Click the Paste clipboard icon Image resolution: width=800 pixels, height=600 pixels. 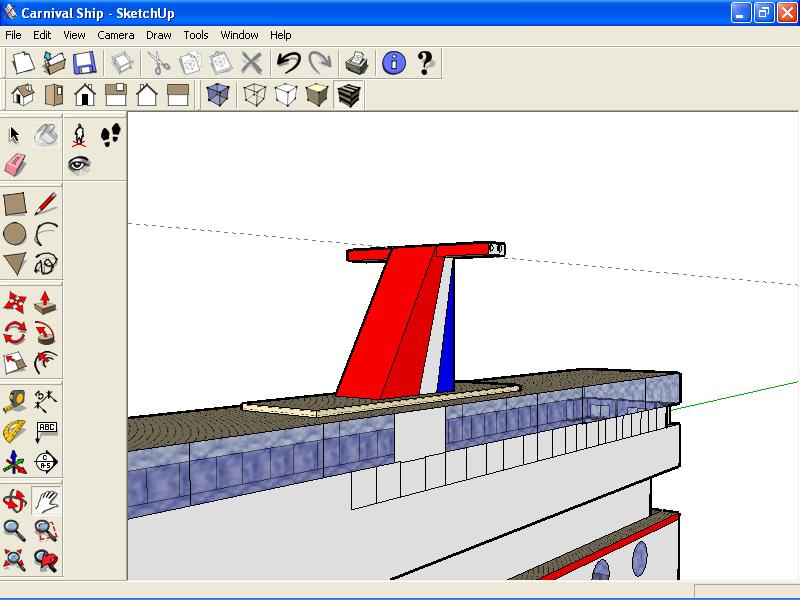click(221, 63)
